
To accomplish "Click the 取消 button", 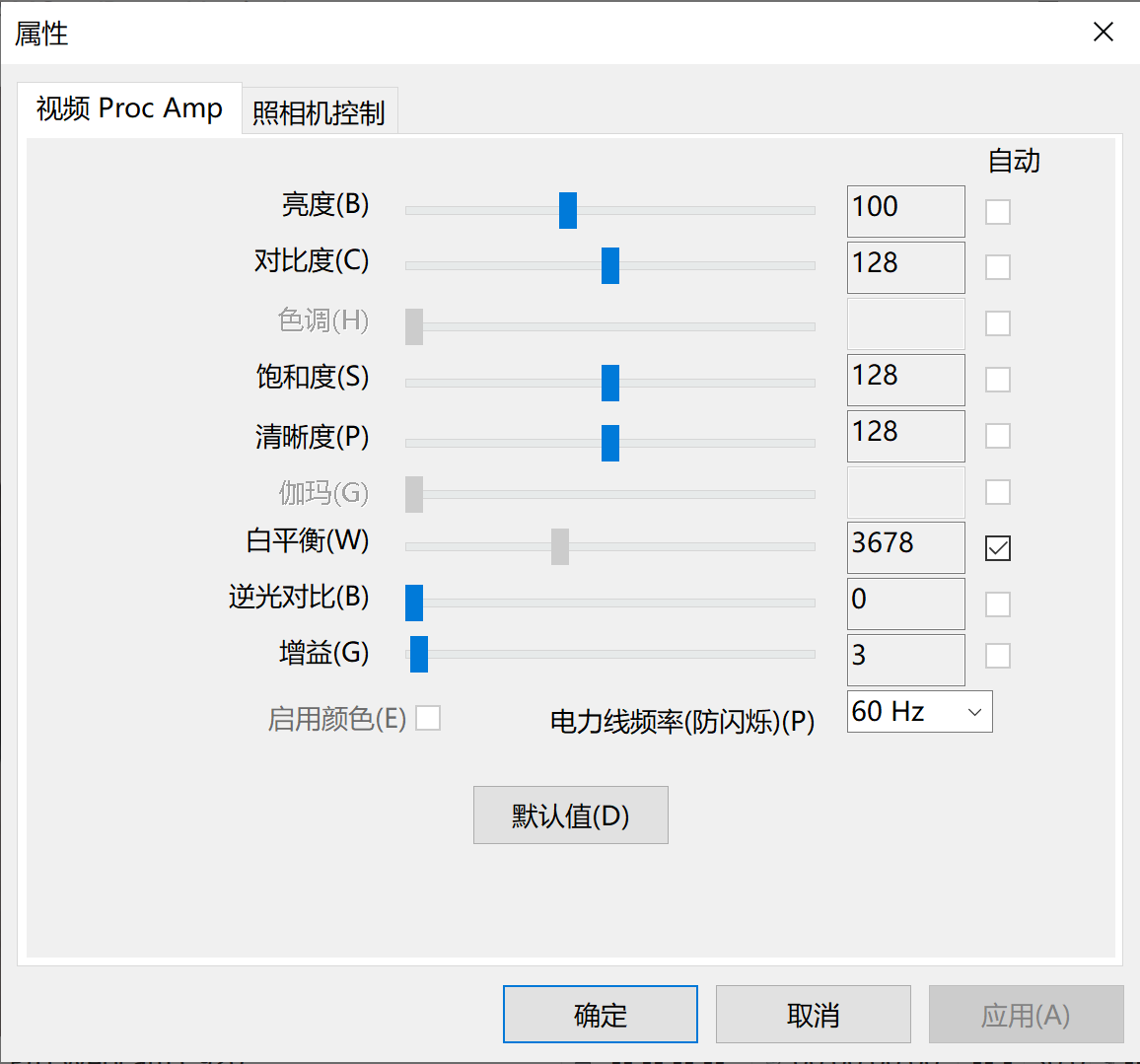I will point(813,1014).
